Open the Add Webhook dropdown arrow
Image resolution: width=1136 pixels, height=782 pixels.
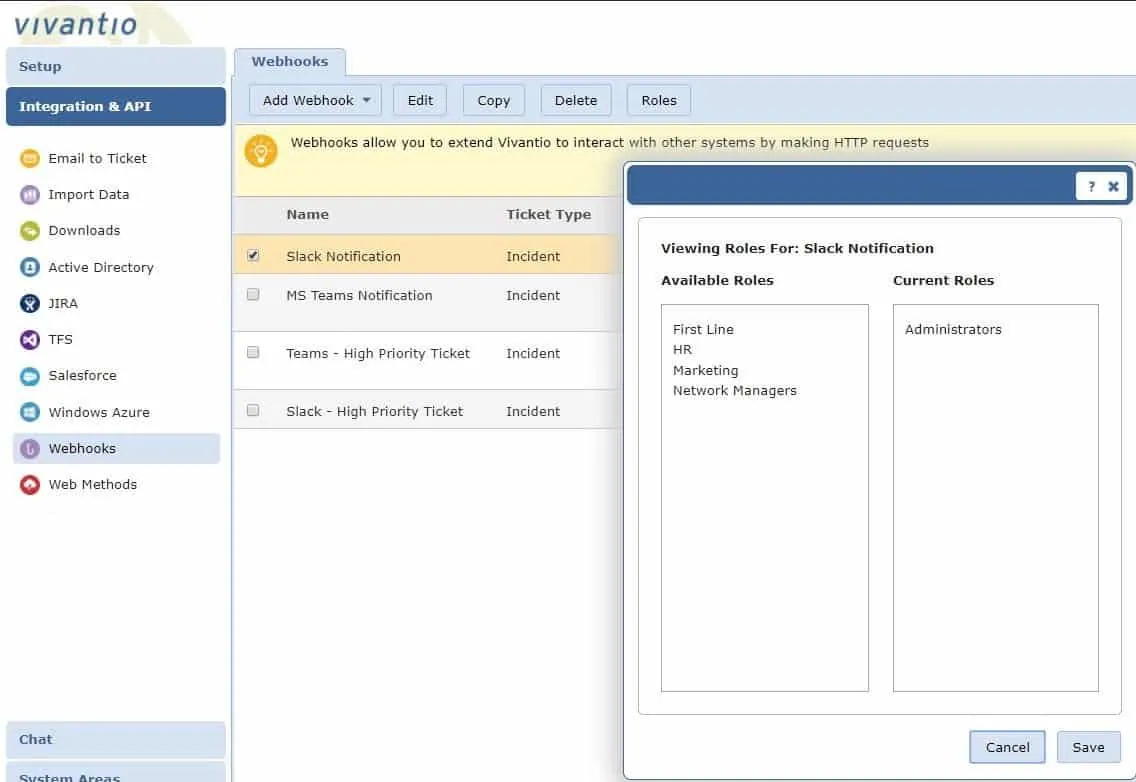click(367, 100)
